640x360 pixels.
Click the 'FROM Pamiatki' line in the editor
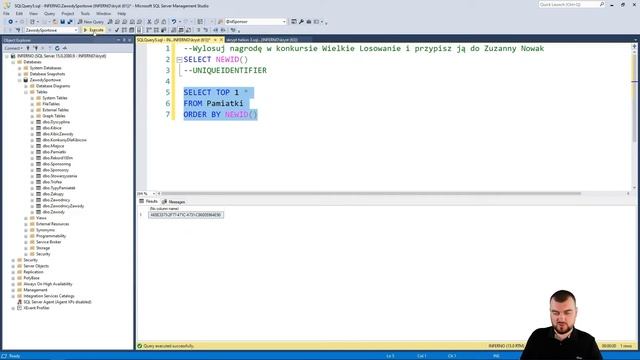[213, 103]
